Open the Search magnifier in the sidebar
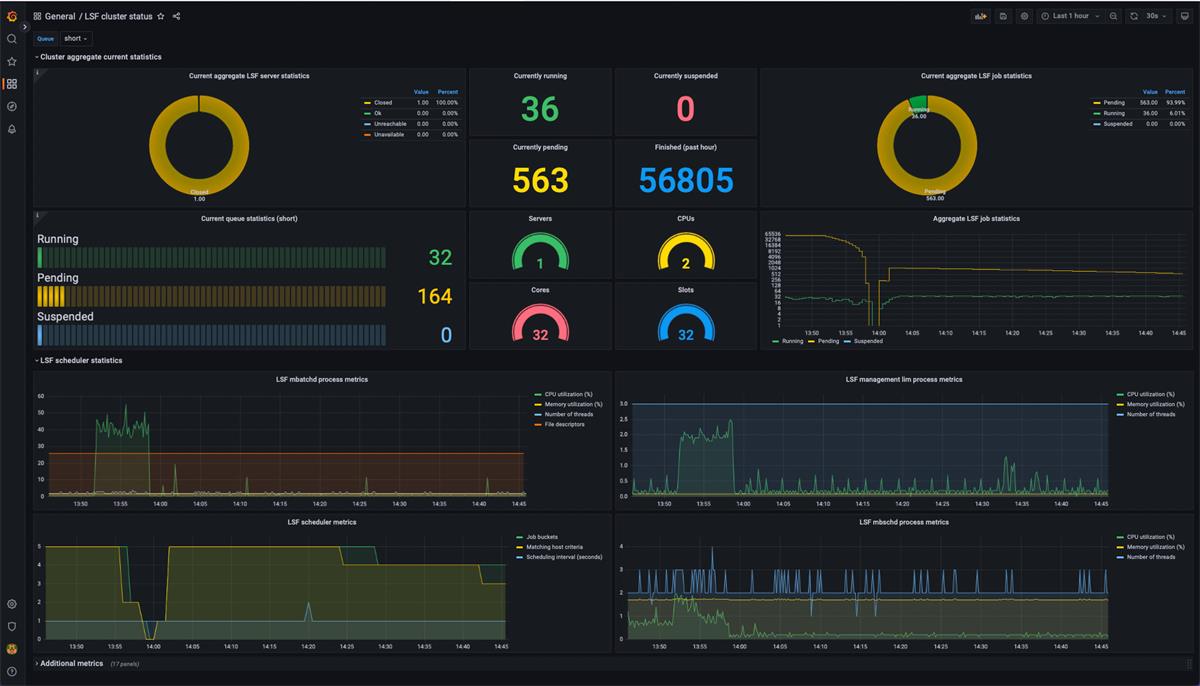The height and width of the screenshot is (686, 1200). point(12,38)
